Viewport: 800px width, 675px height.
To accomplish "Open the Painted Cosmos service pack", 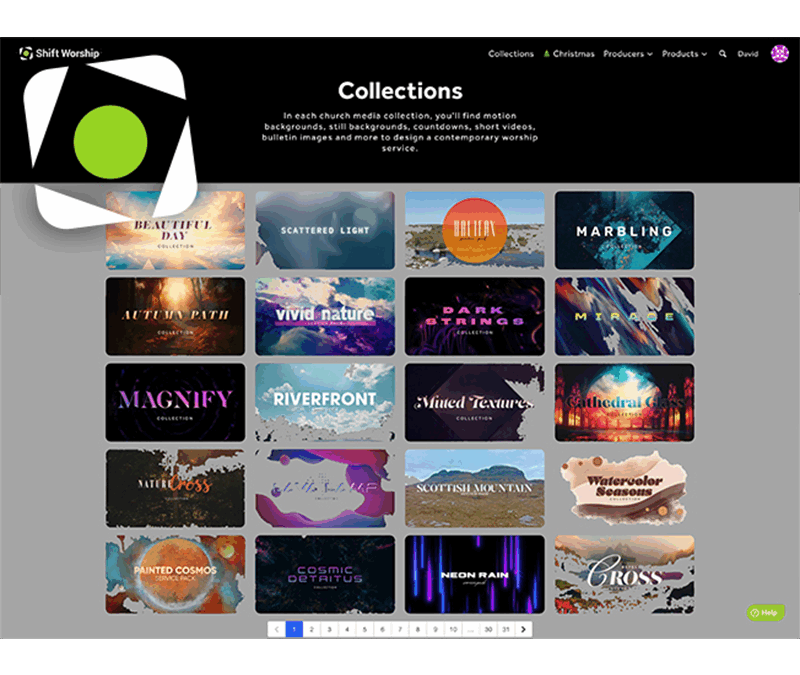I will pyautogui.click(x=175, y=574).
